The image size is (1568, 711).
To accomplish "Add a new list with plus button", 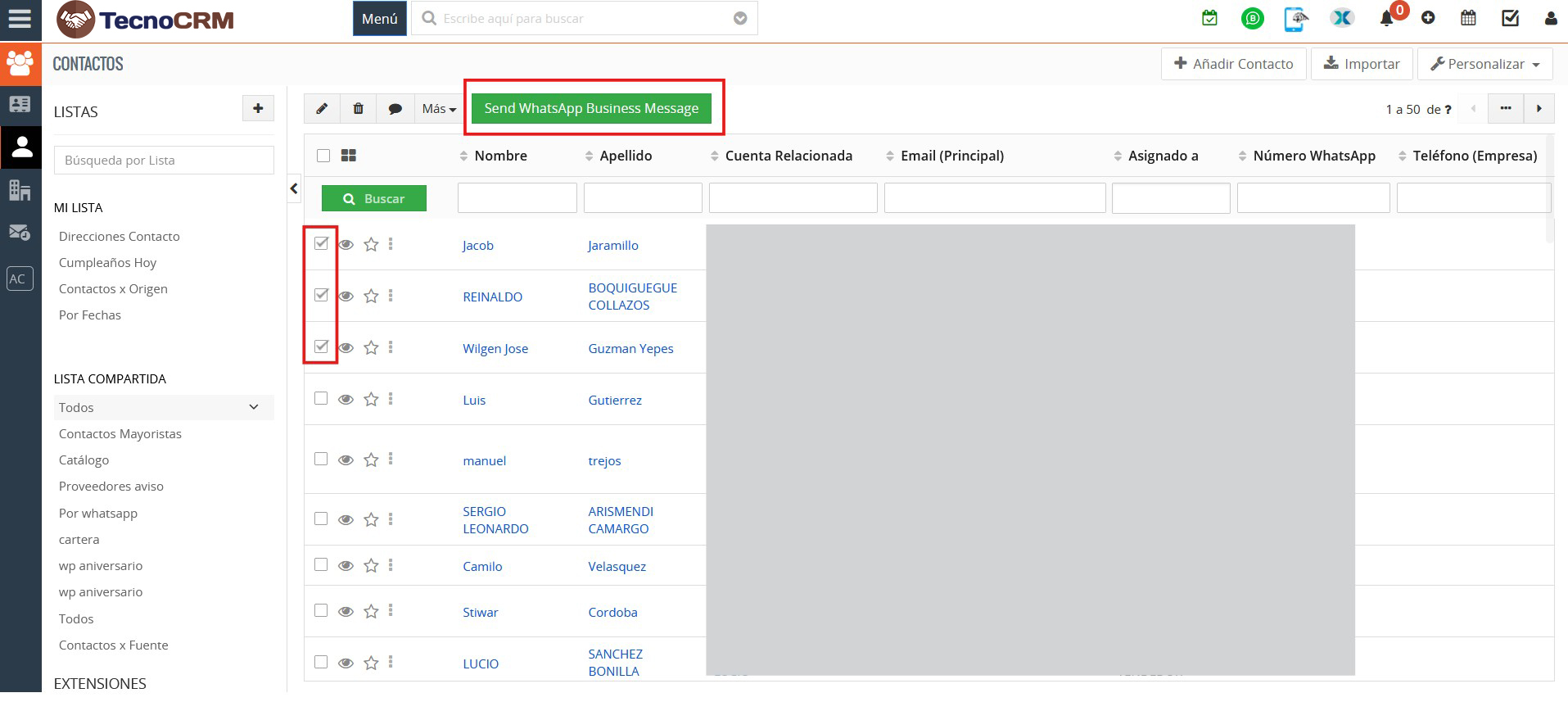I will (258, 108).
